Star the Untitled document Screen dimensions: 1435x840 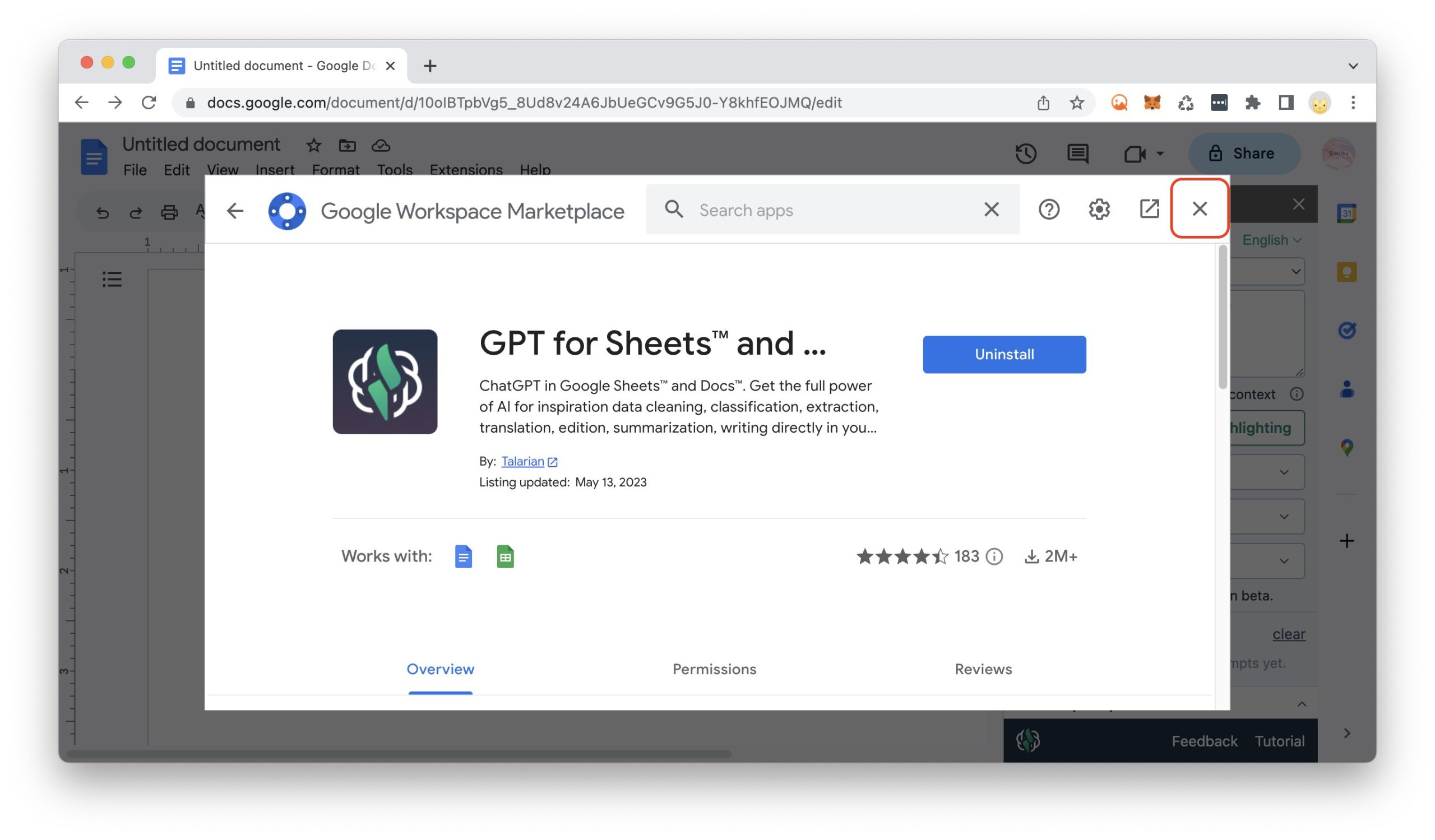(314, 146)
